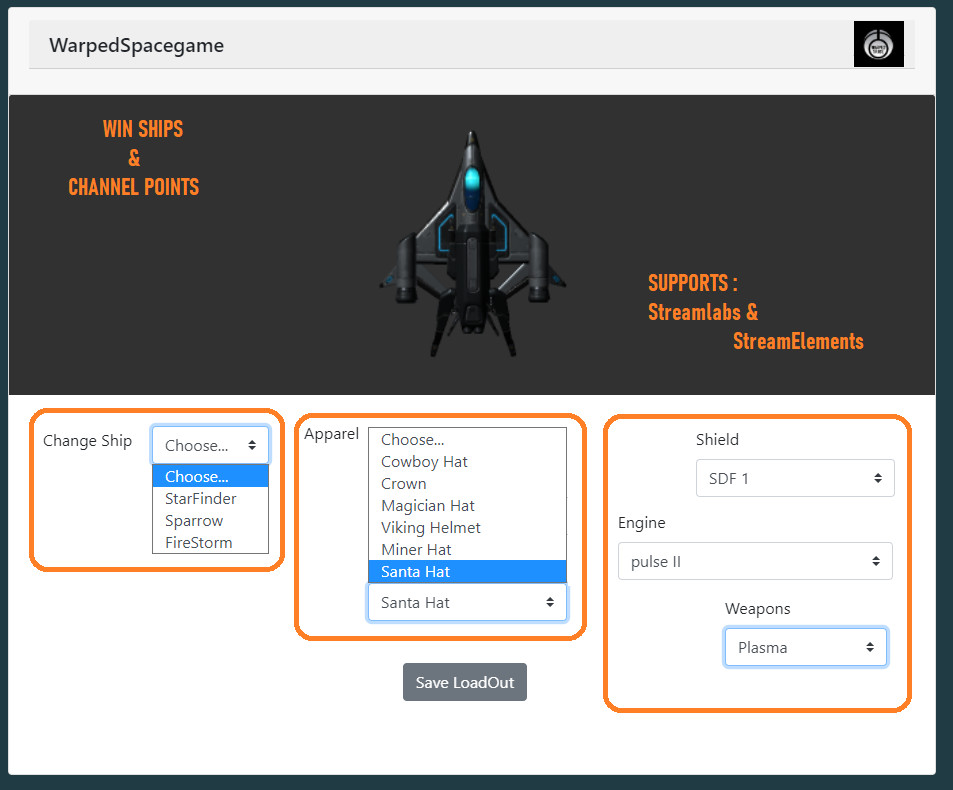This screenshot has height=790, width=953.
Task: Choose Crown from the Apparel list
Action: pyautogui.click(x=404, y=483)
